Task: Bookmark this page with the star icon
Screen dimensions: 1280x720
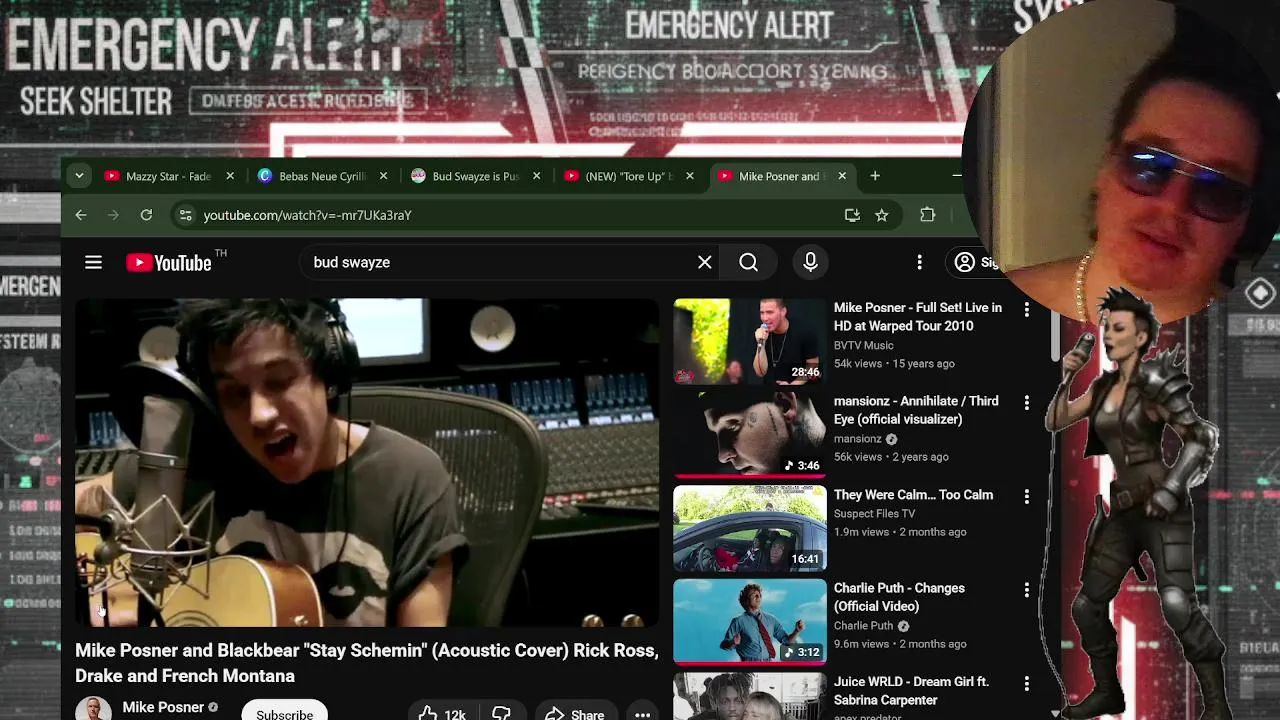Action: (882, 215)
